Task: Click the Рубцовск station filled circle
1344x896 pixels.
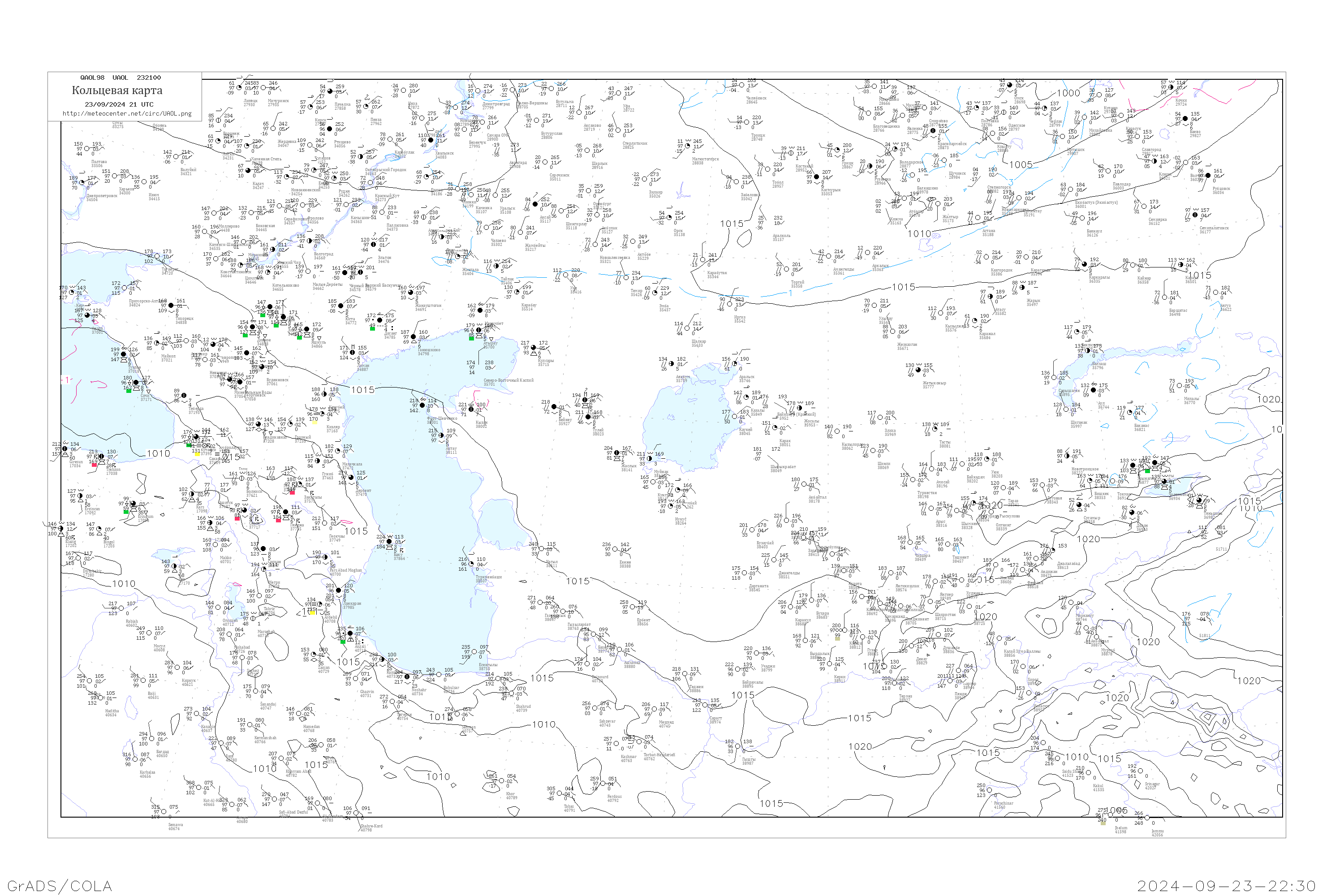Action: coord(1207,176)
